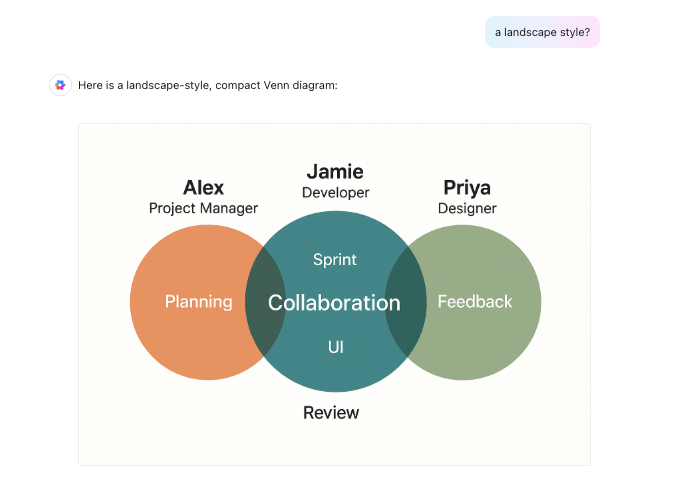Viewport: 676px width, 481px height.
Task: Select the Alex heading
Action: click(203, 187)
